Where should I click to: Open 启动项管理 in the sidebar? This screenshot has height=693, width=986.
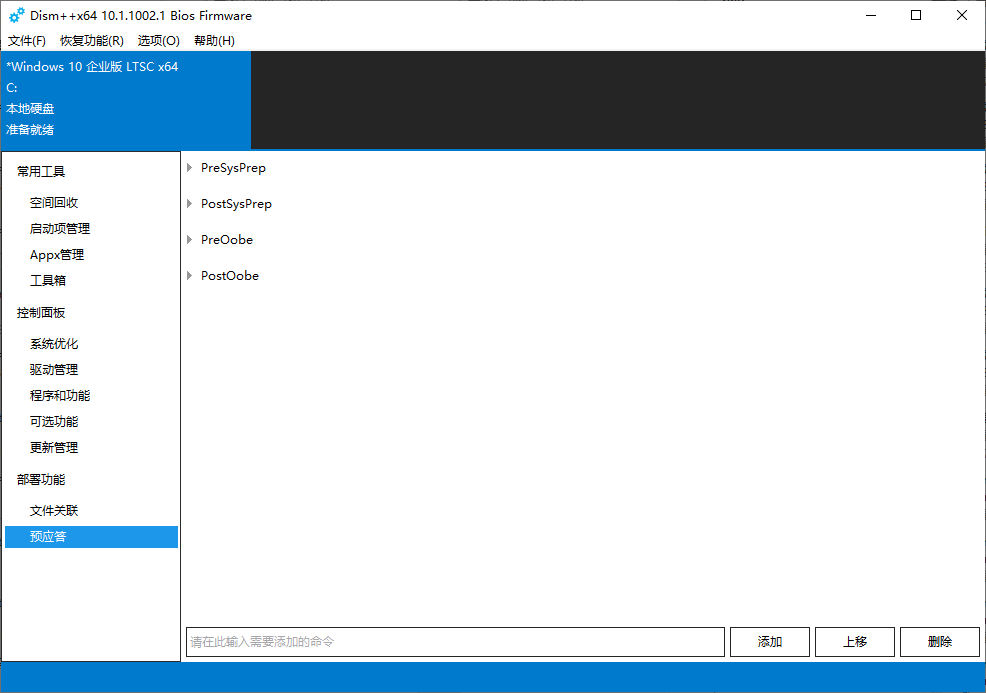tap(60, 229)
